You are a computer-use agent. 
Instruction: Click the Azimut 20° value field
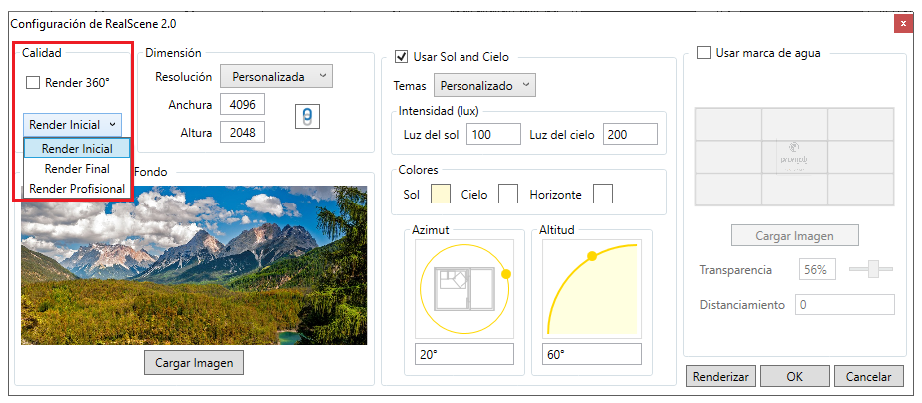464,354
